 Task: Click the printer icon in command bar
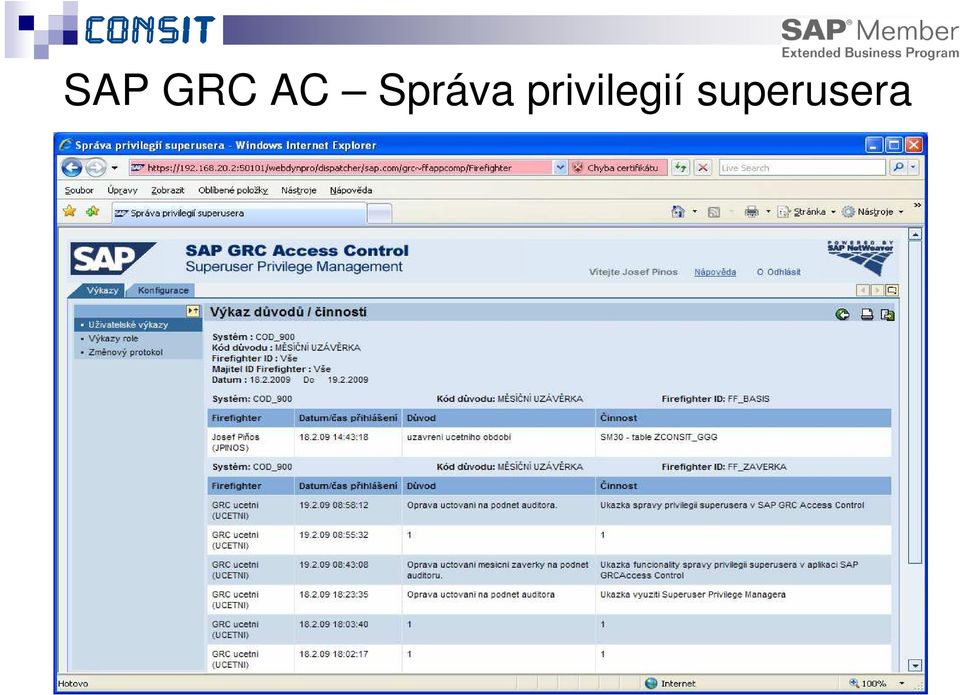tap(751, 212)
